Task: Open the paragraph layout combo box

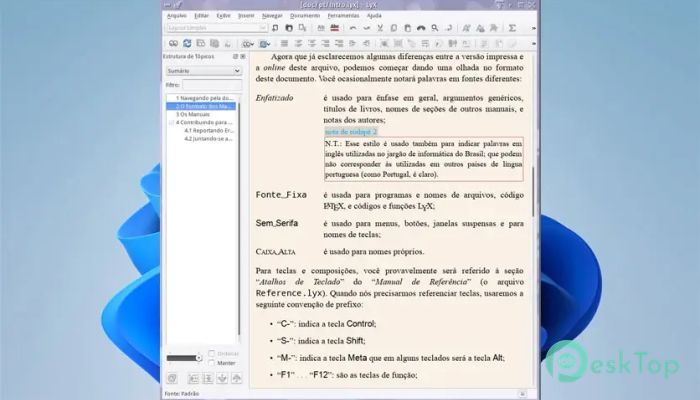Action: (217, 28)
